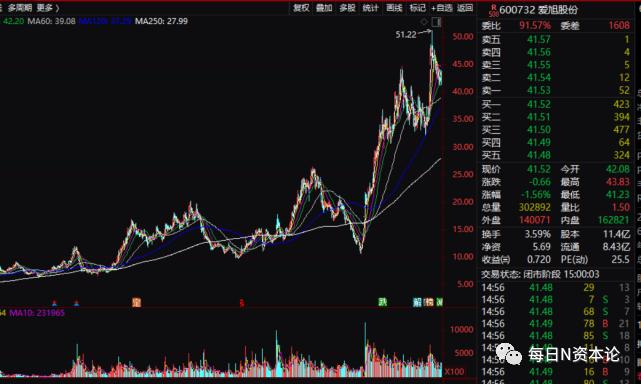Click the 最高 43.83 high value
Screen dimensions: 641x384
[618, 182]
